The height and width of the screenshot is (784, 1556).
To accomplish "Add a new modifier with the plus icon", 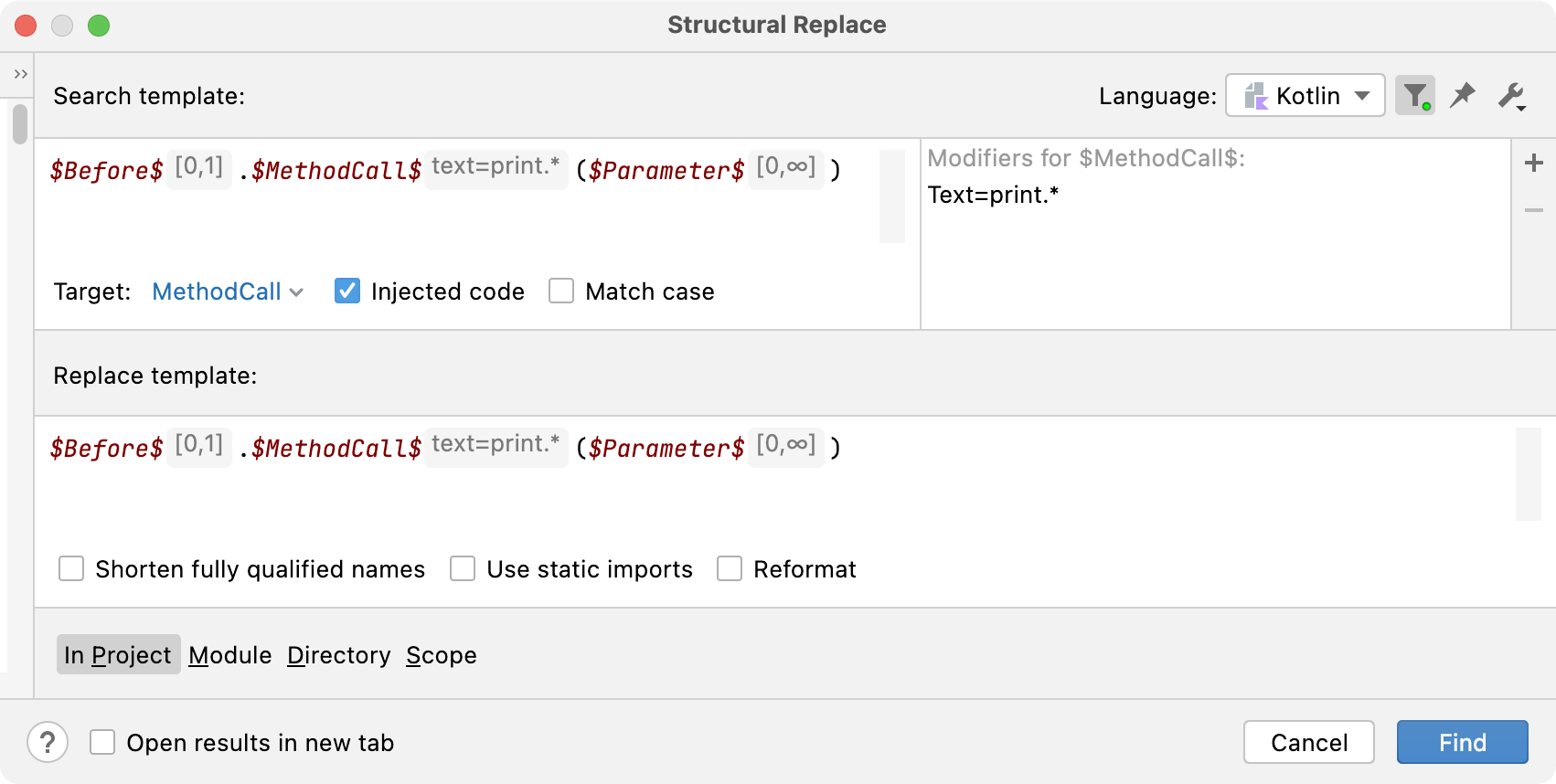I will (1534, 163).
